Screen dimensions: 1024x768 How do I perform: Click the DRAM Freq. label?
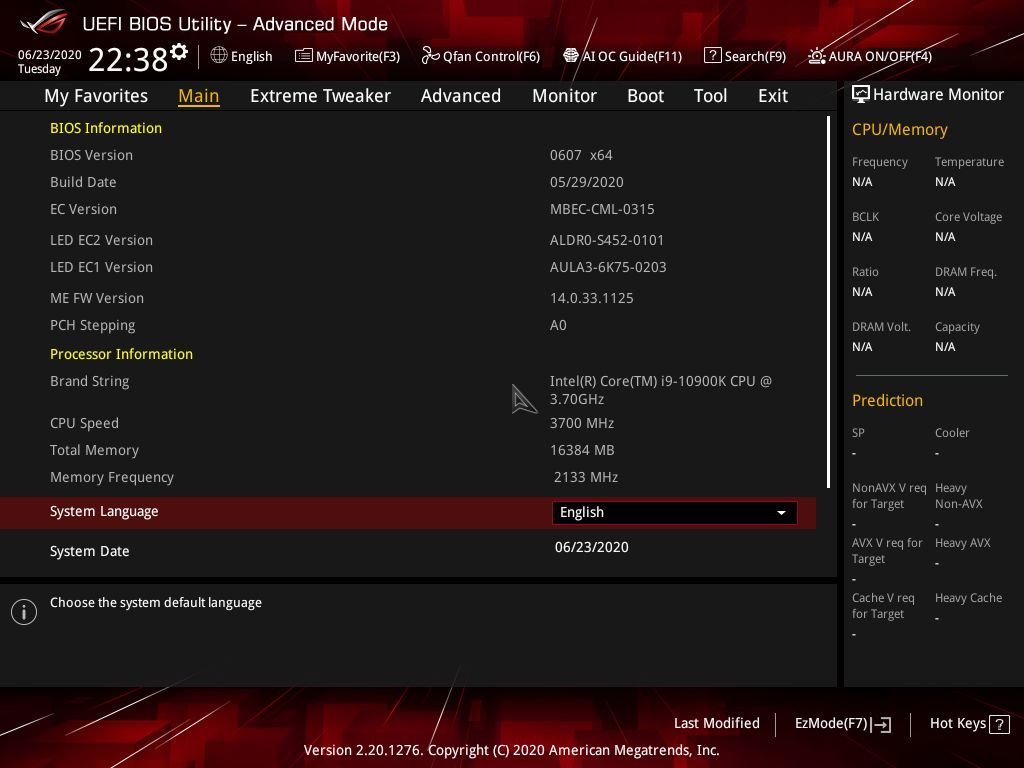pos(965,272)
